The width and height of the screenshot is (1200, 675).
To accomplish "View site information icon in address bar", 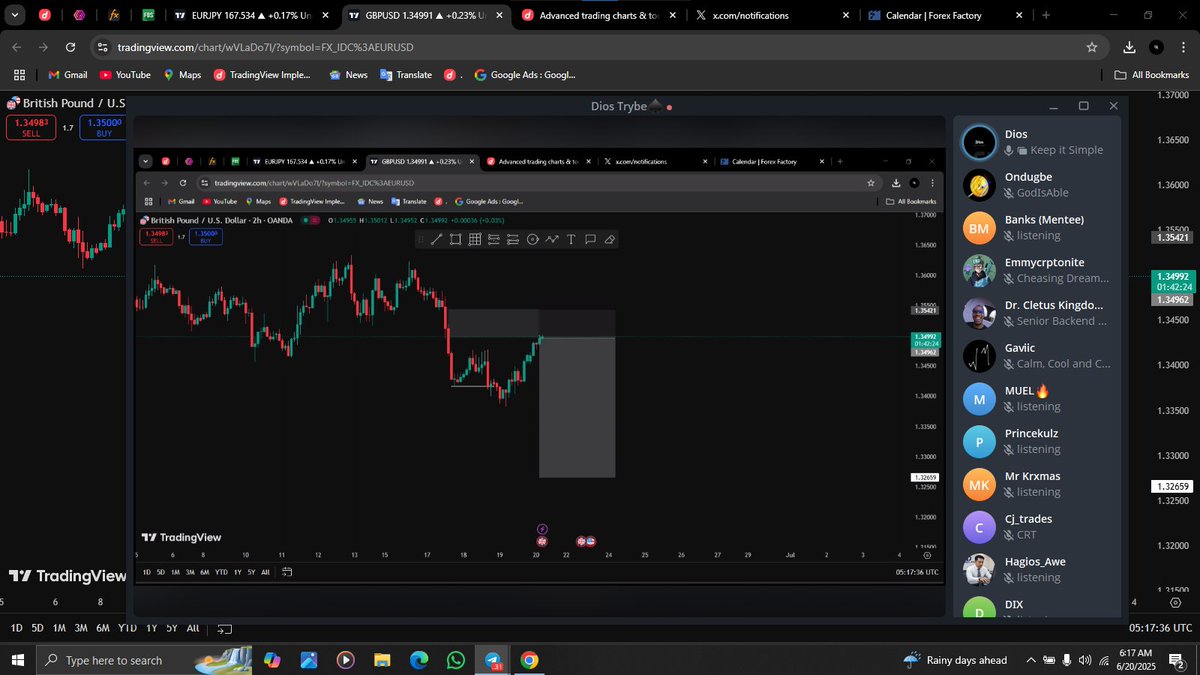I will tap(102, 47).
